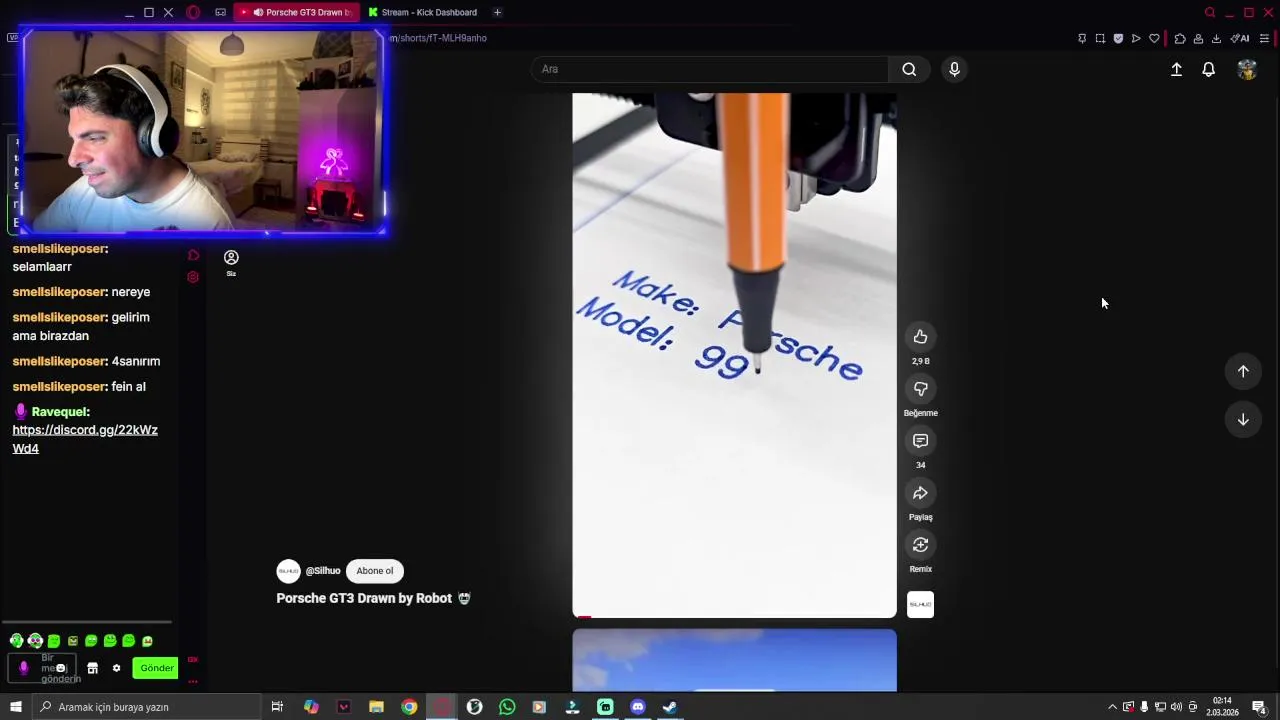Click the Ravequel username in chat
Viewport: 1280px width, 720px height.
(x=60, y=412)
